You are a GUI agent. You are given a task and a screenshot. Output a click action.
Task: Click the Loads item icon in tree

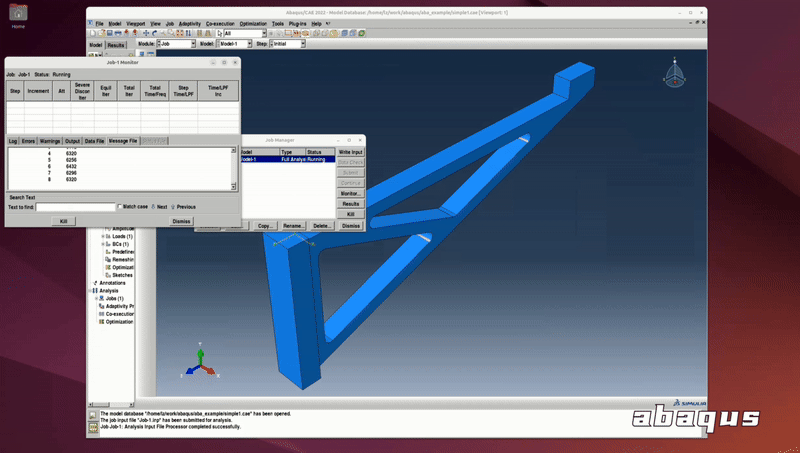coord(108,236)
